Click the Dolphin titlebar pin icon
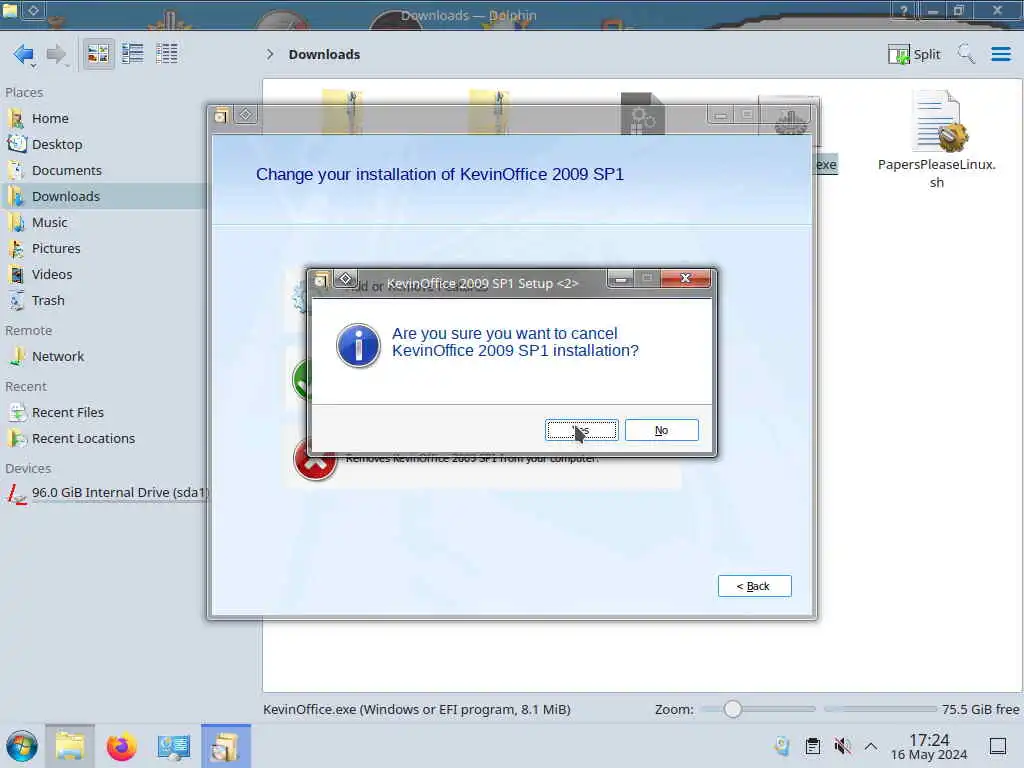 33,10
